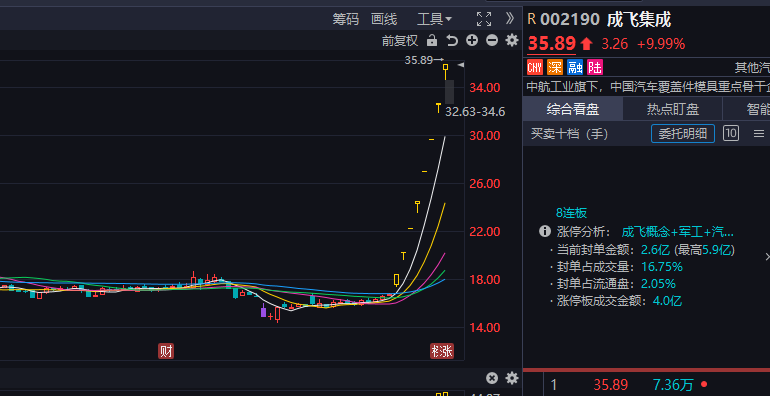This screenshot has width=770, height=396.
Task: Toggle the 10-level order depth icon
Action: pos(731,133)
